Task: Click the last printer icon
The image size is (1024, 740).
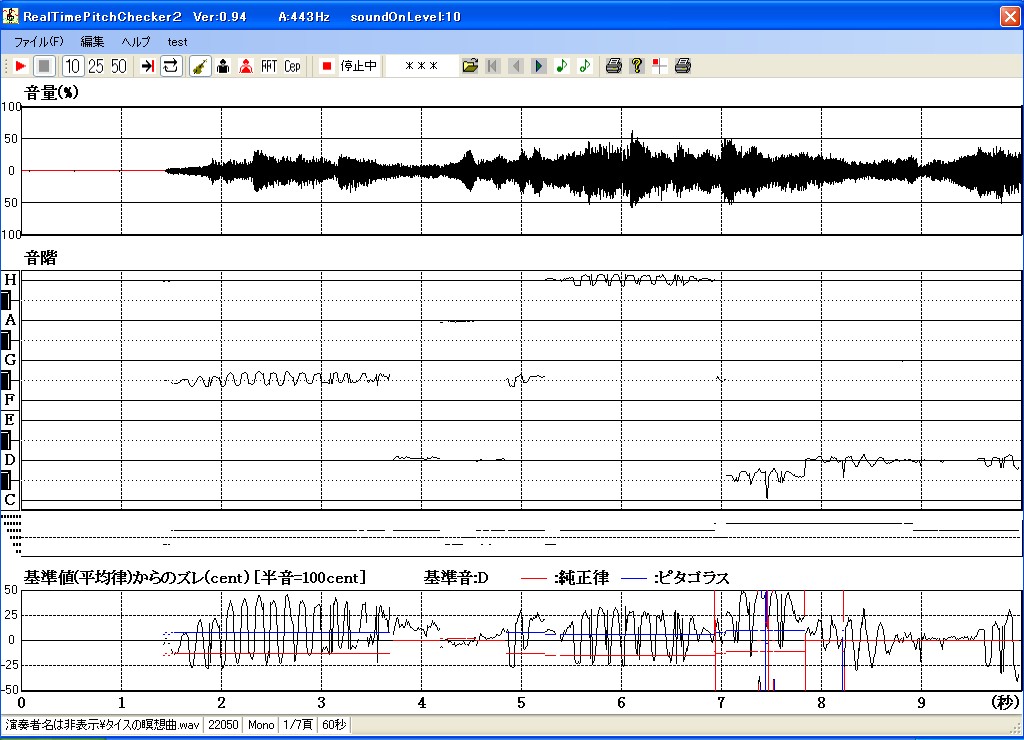Action: point(682,66)
